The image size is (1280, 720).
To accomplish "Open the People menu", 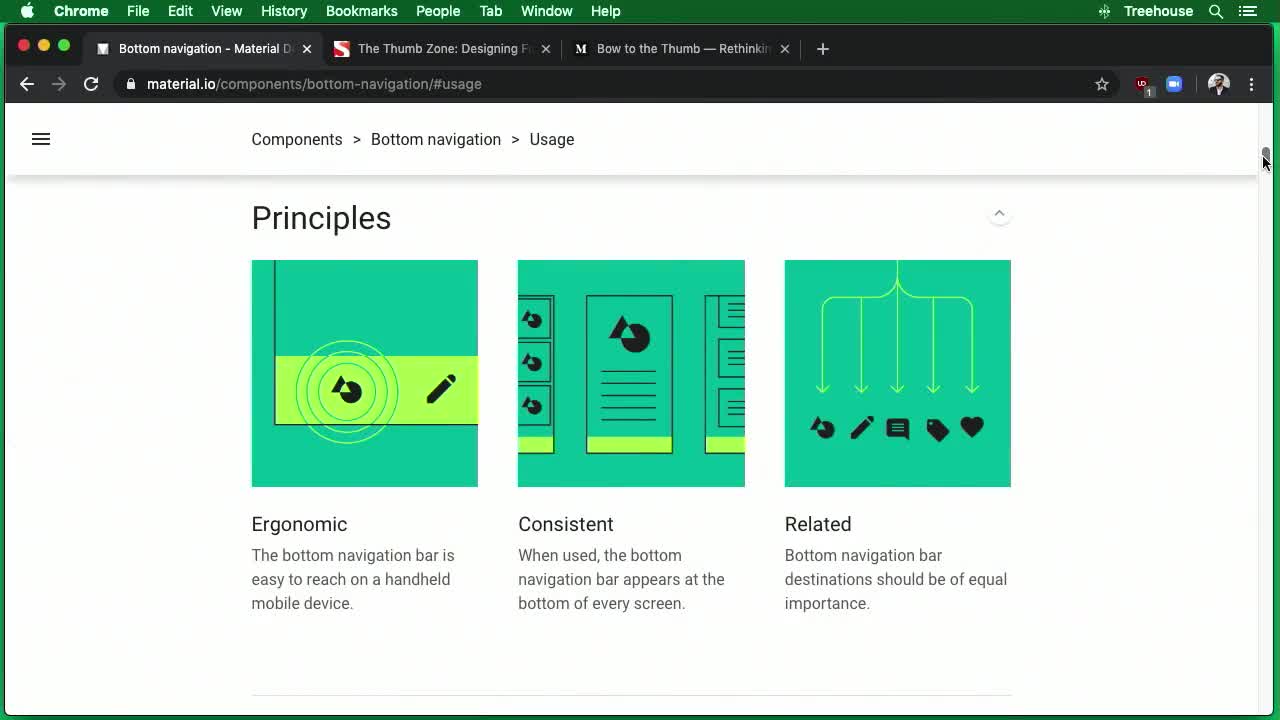I will click(x=438, y=11).
